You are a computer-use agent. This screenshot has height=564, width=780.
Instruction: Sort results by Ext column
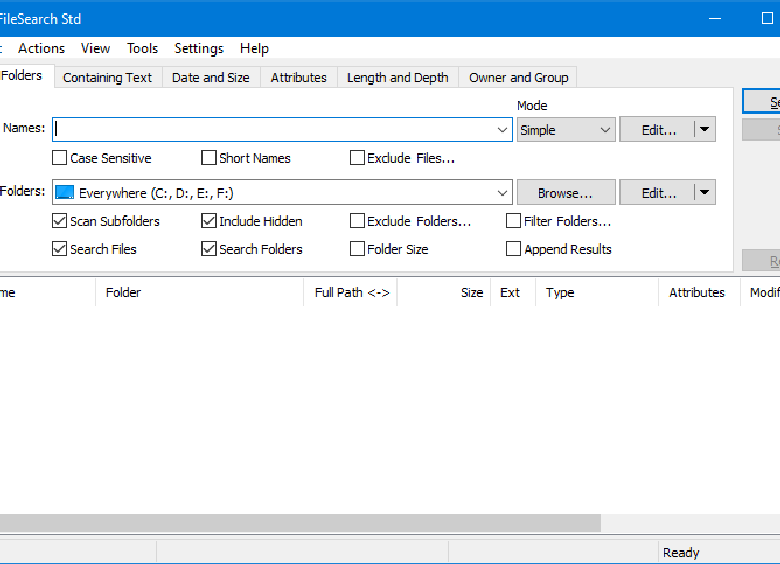[513, 292]
